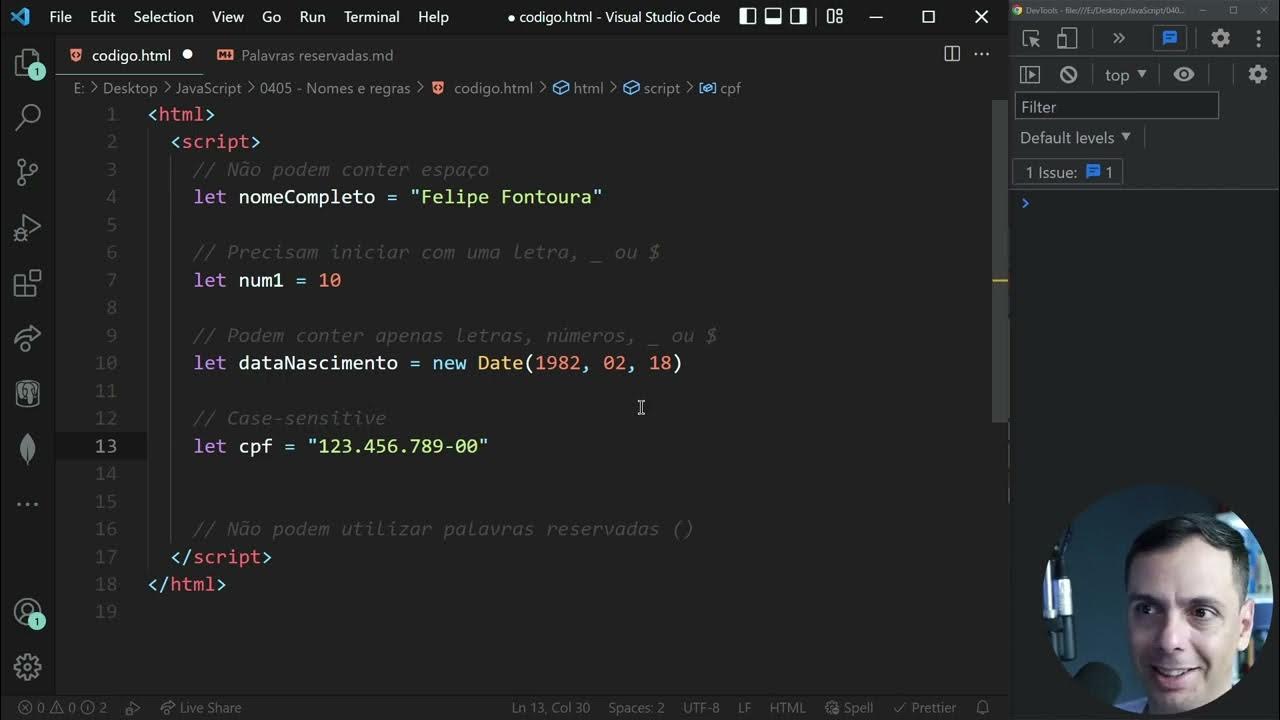Open the top context dropdown
The width and height of the screenshot is (1280, 720).
pos(1126,75)
